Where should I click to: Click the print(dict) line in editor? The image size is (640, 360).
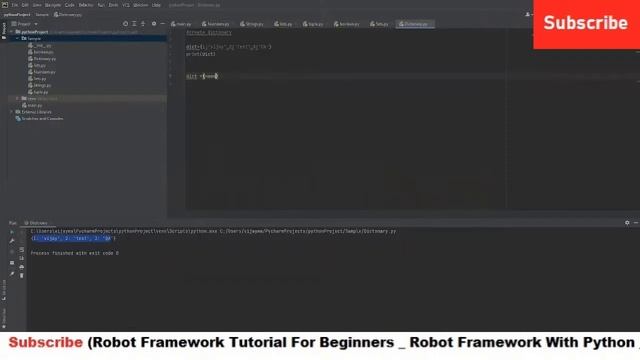pyautogui.click(x=200, y=54)
